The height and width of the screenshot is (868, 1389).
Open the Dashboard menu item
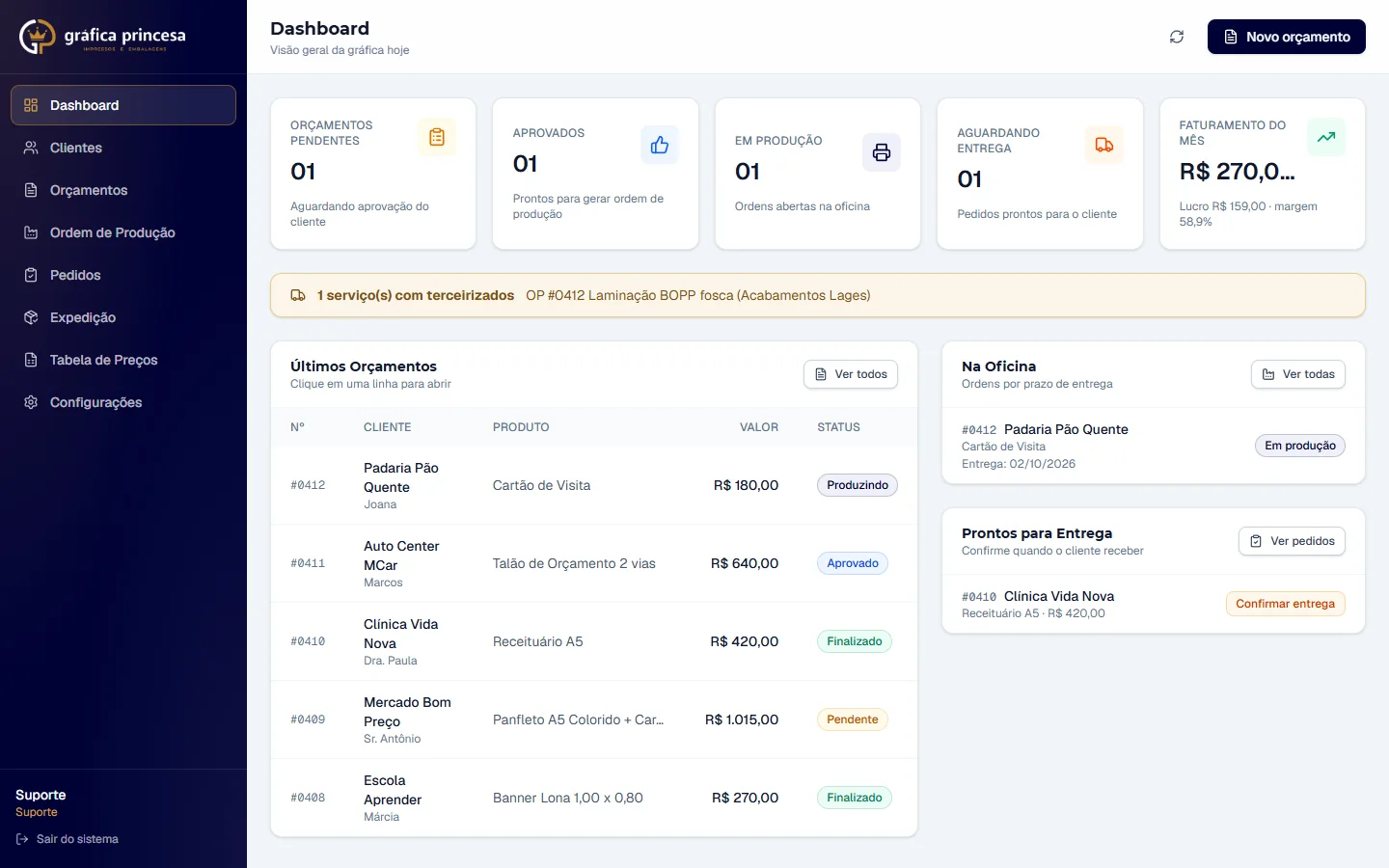tap(123, 105)
